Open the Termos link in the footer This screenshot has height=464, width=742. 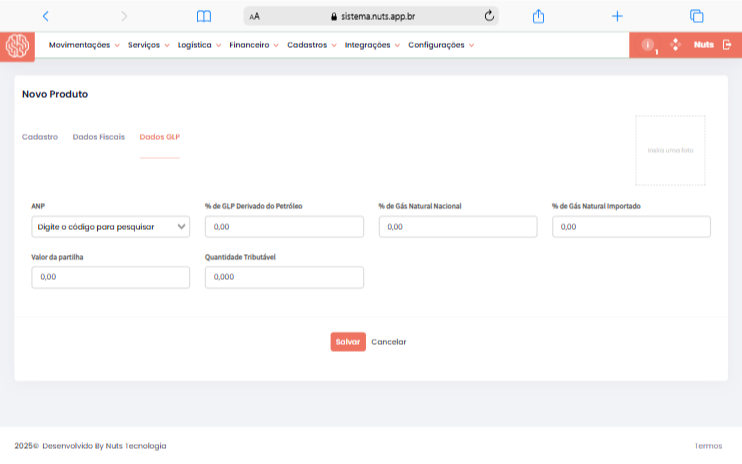pos(708,446)
